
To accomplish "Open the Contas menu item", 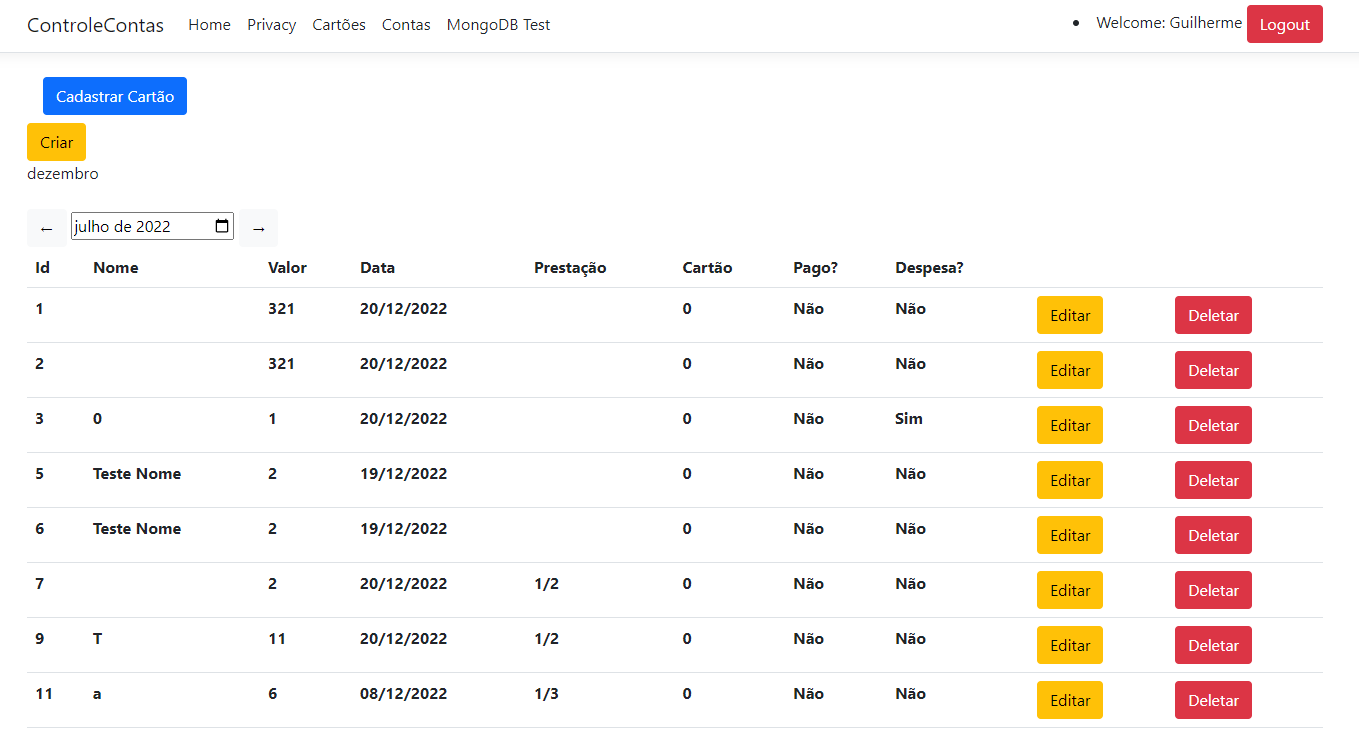I will click(x=406, y=25).
